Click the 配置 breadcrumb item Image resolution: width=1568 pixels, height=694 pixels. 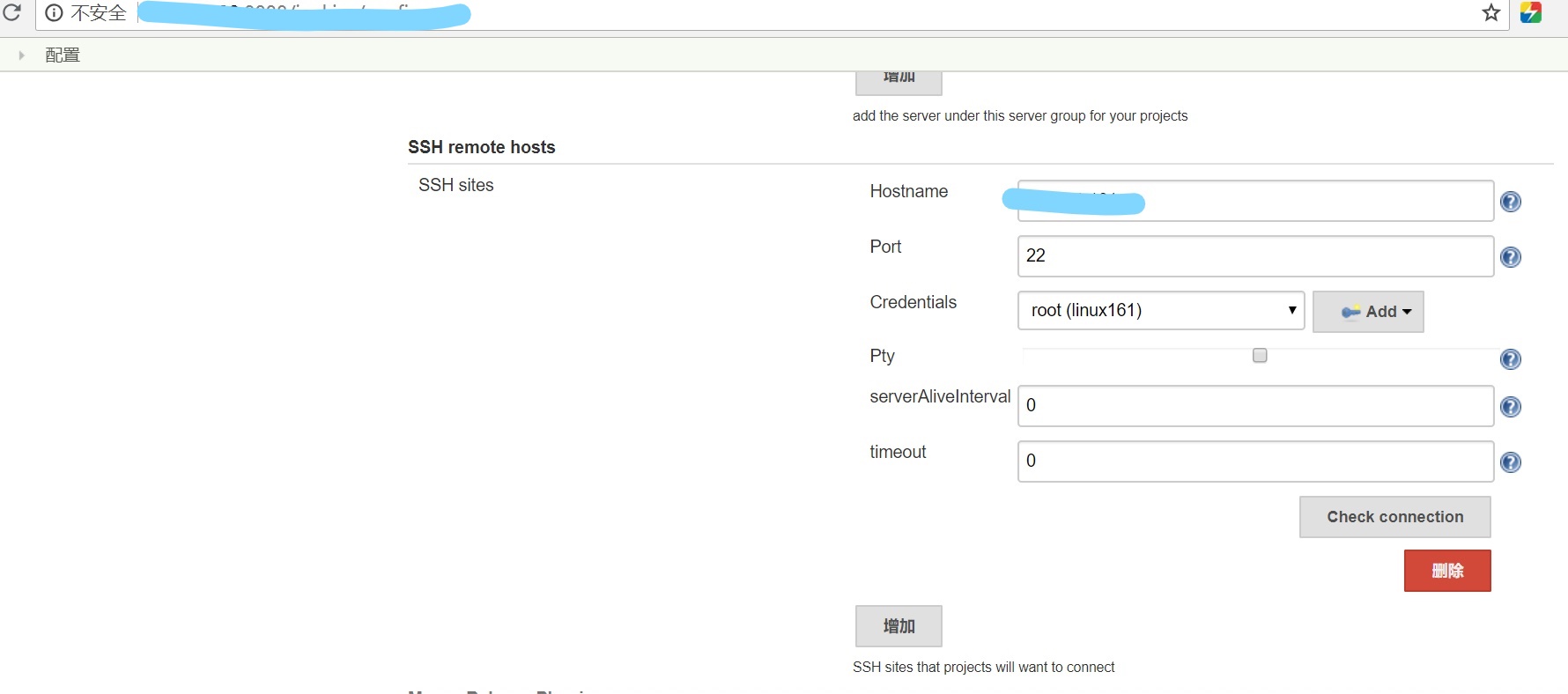(63, 55)
